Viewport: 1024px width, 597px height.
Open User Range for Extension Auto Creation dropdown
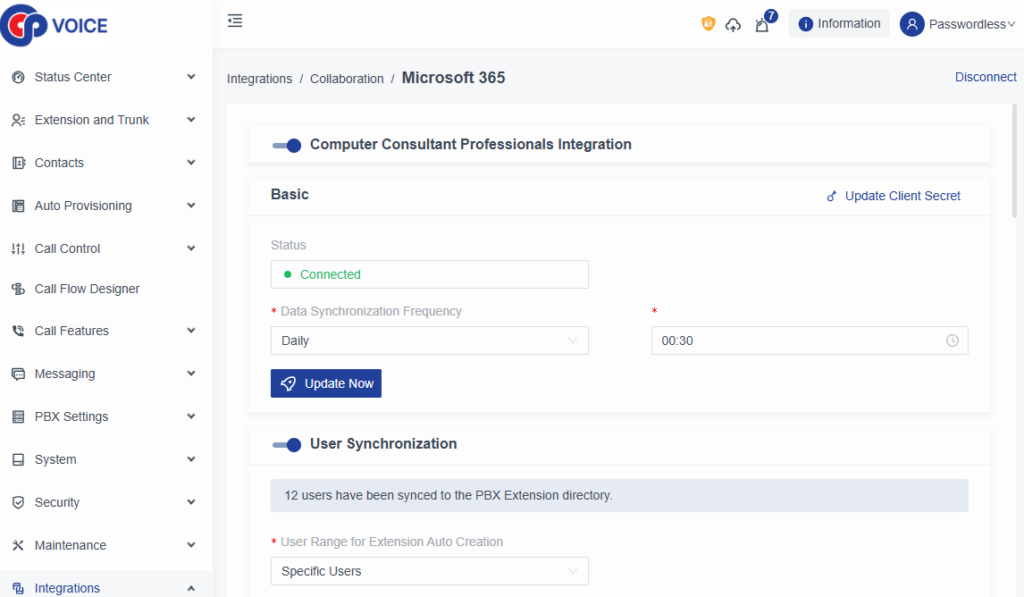[x=429, y=571]
